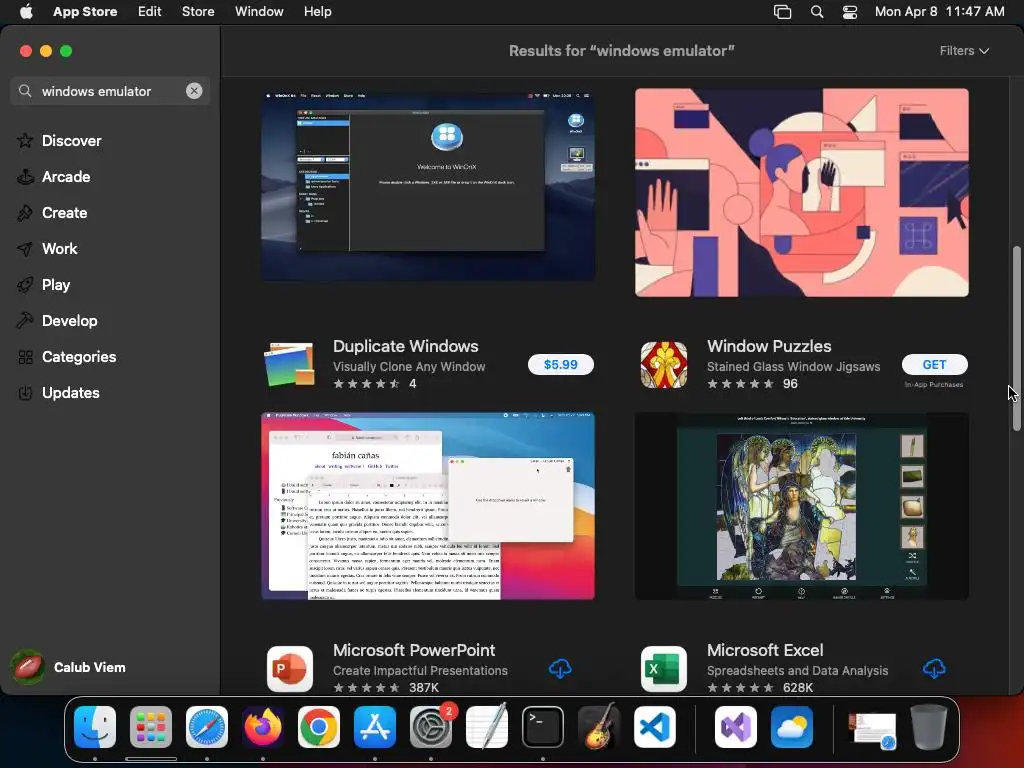
Task: Launch Visual Studio Code from Dock
Action: tap(655, 727)
